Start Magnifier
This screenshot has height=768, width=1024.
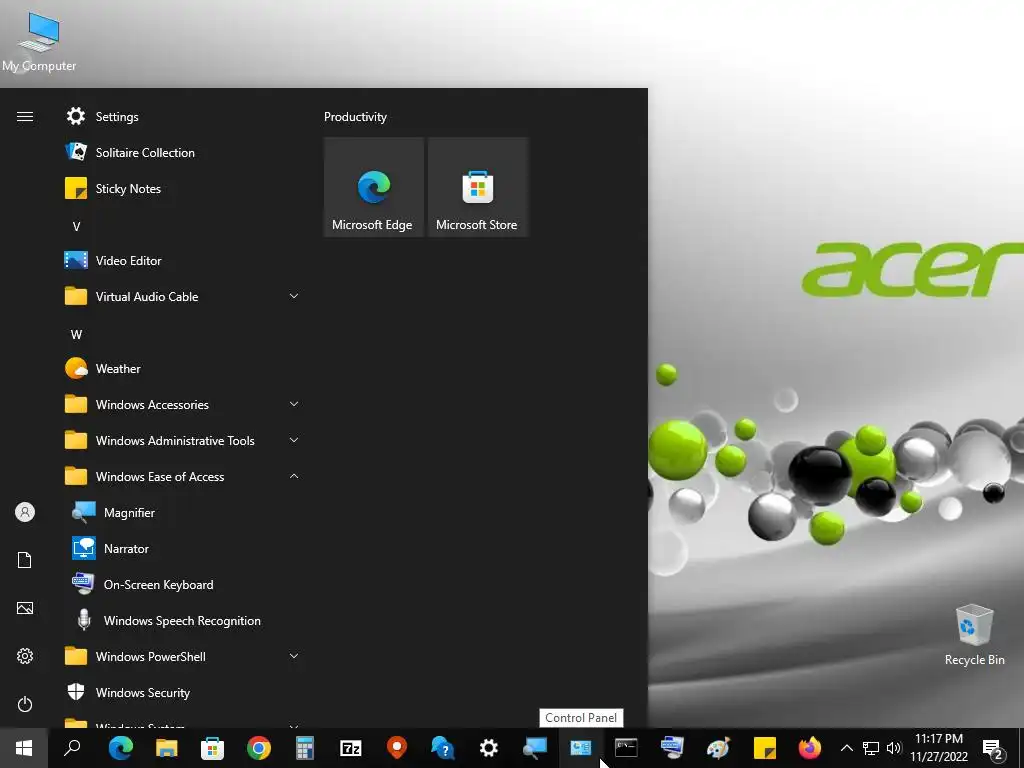pyautogui.click(x=182, y=513)
